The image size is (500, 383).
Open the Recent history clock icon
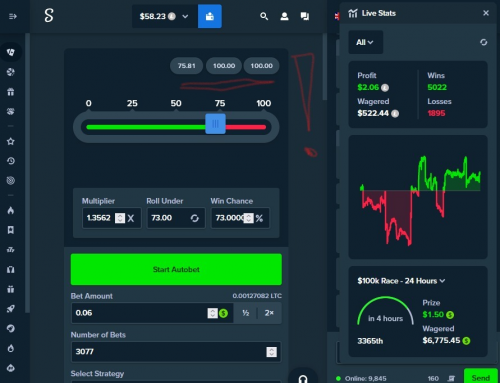11,161
